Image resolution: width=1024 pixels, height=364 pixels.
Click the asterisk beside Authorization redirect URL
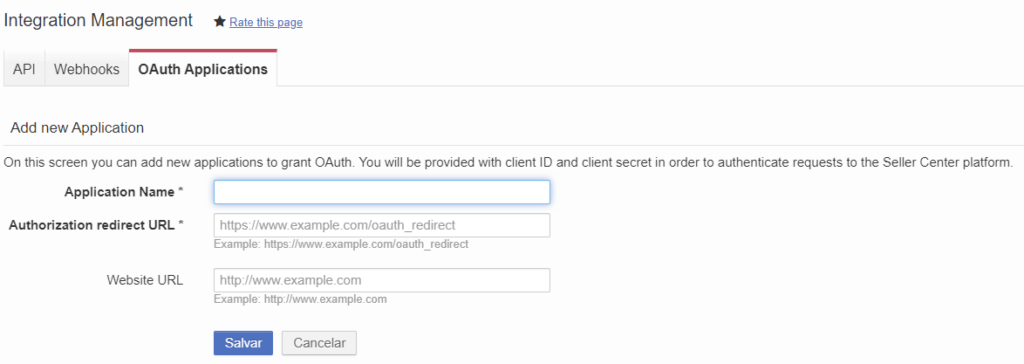180,224
